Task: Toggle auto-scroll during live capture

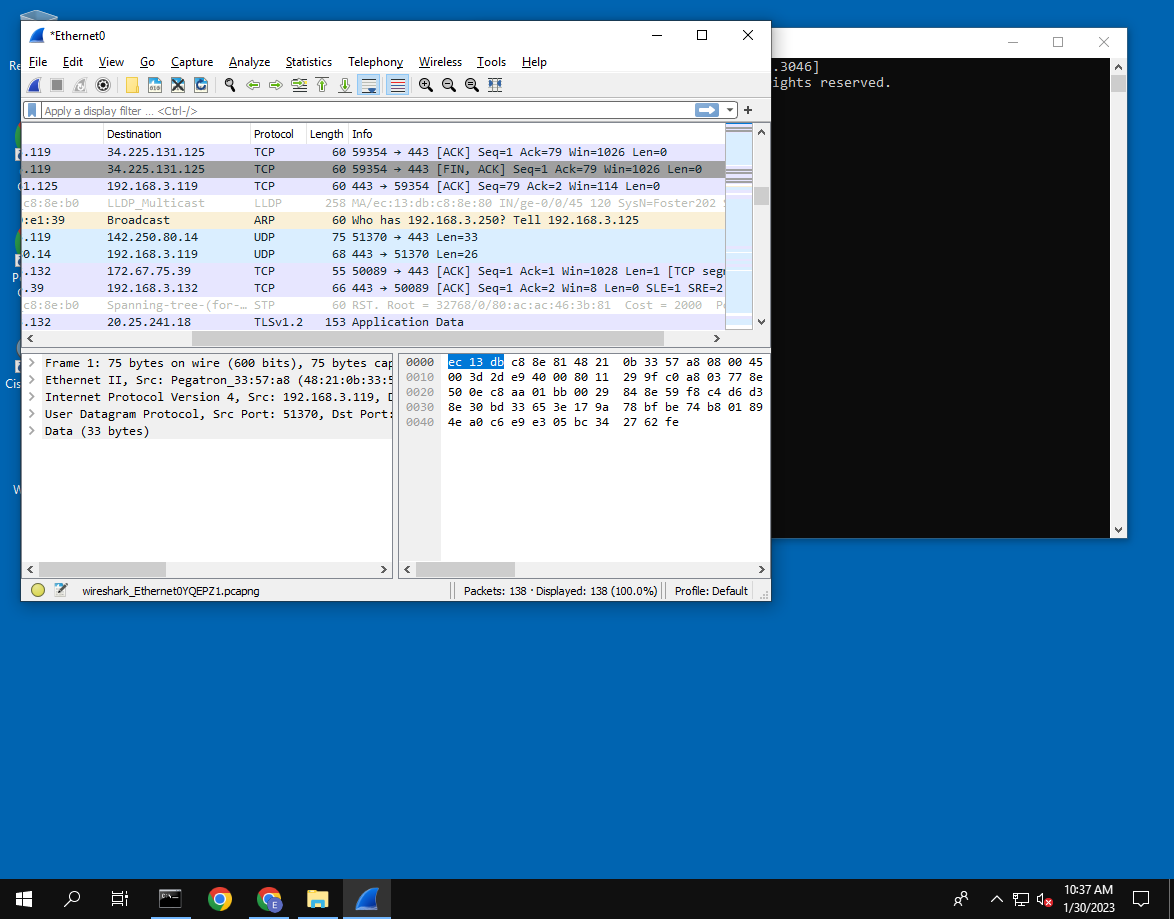Action: click(368, 85)
